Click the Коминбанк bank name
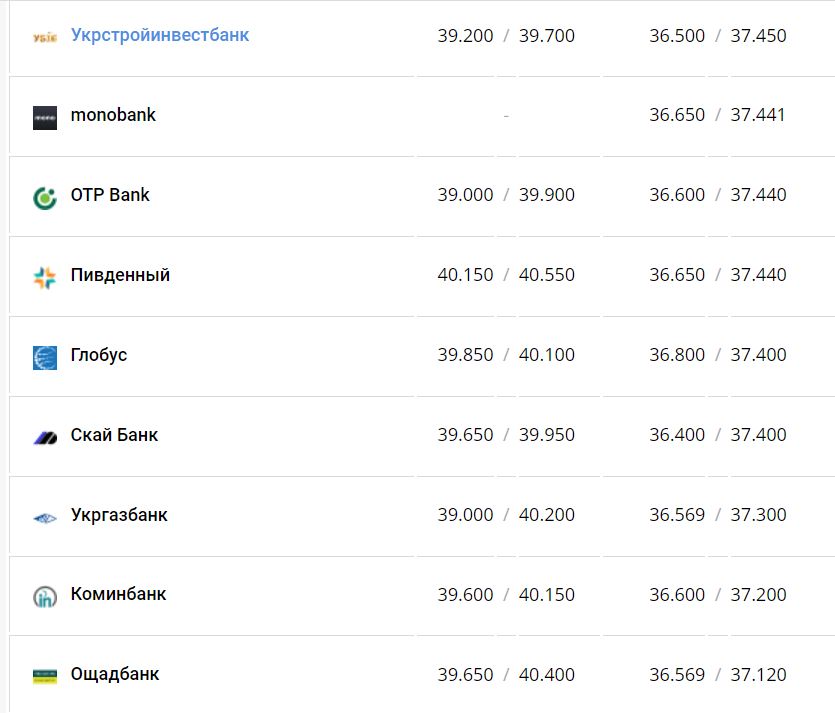Viewport: 835px width, 713px height. click(x=118, y=594)
